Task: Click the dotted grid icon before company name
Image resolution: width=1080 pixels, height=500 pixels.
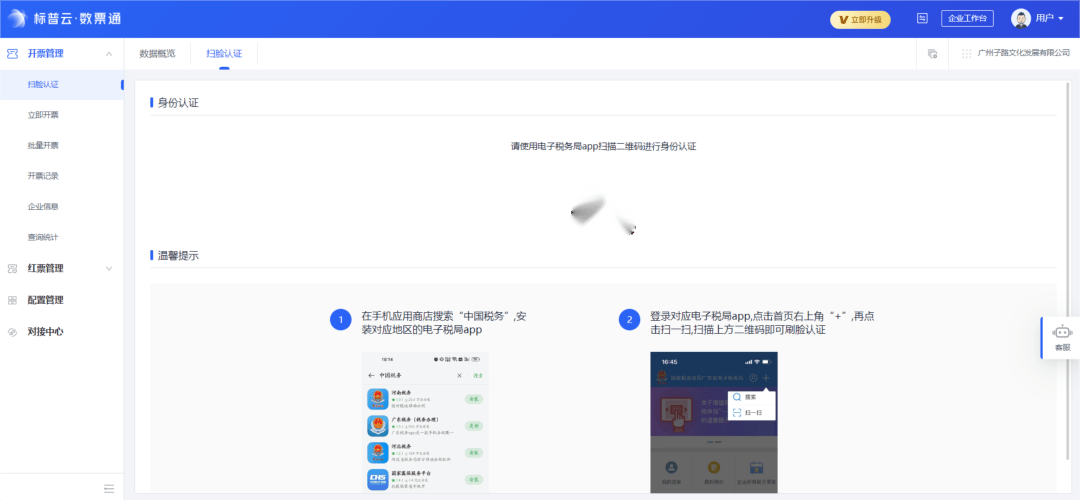Action: point(966,53)
